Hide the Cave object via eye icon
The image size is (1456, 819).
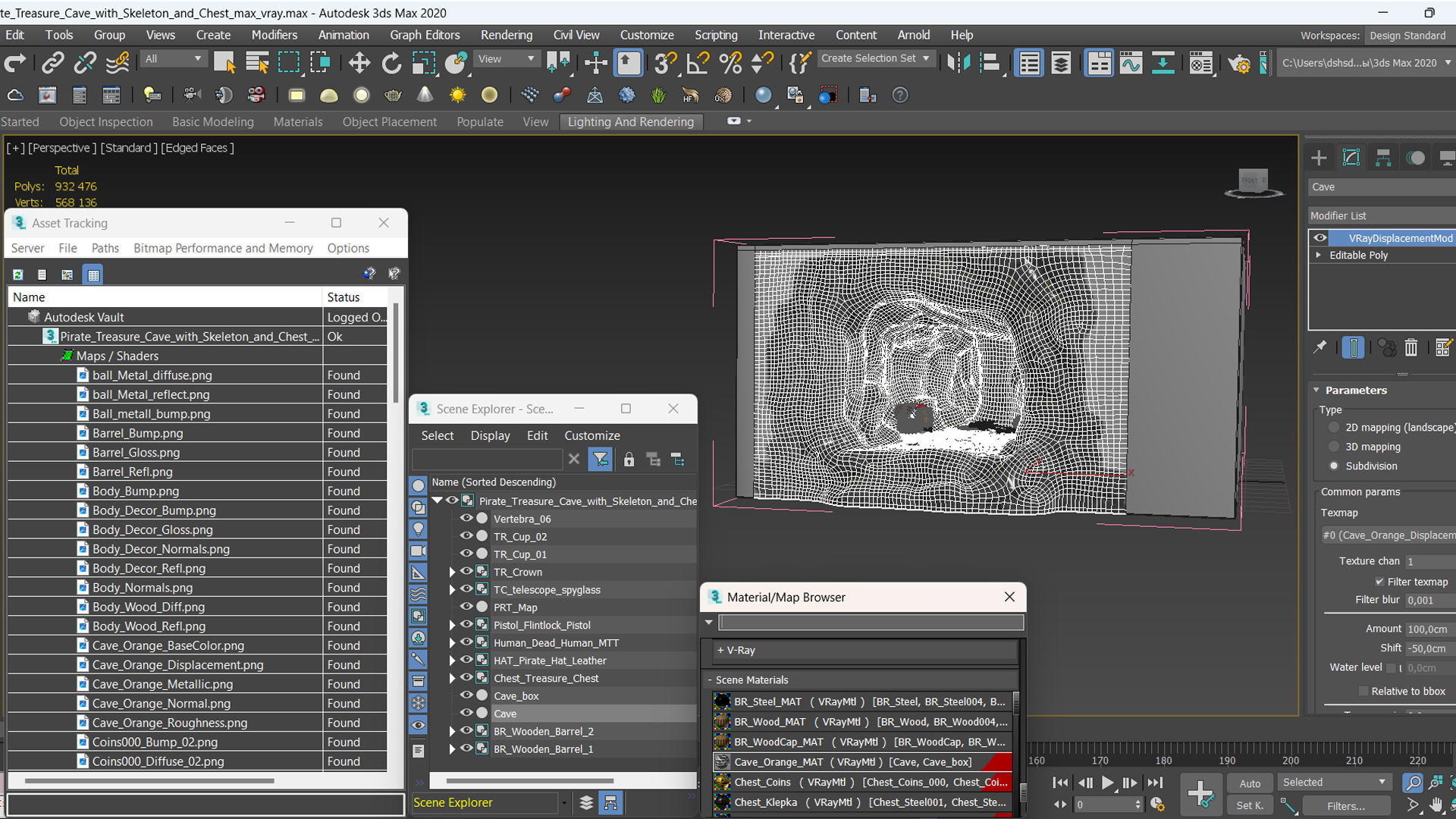pos(466,713)
